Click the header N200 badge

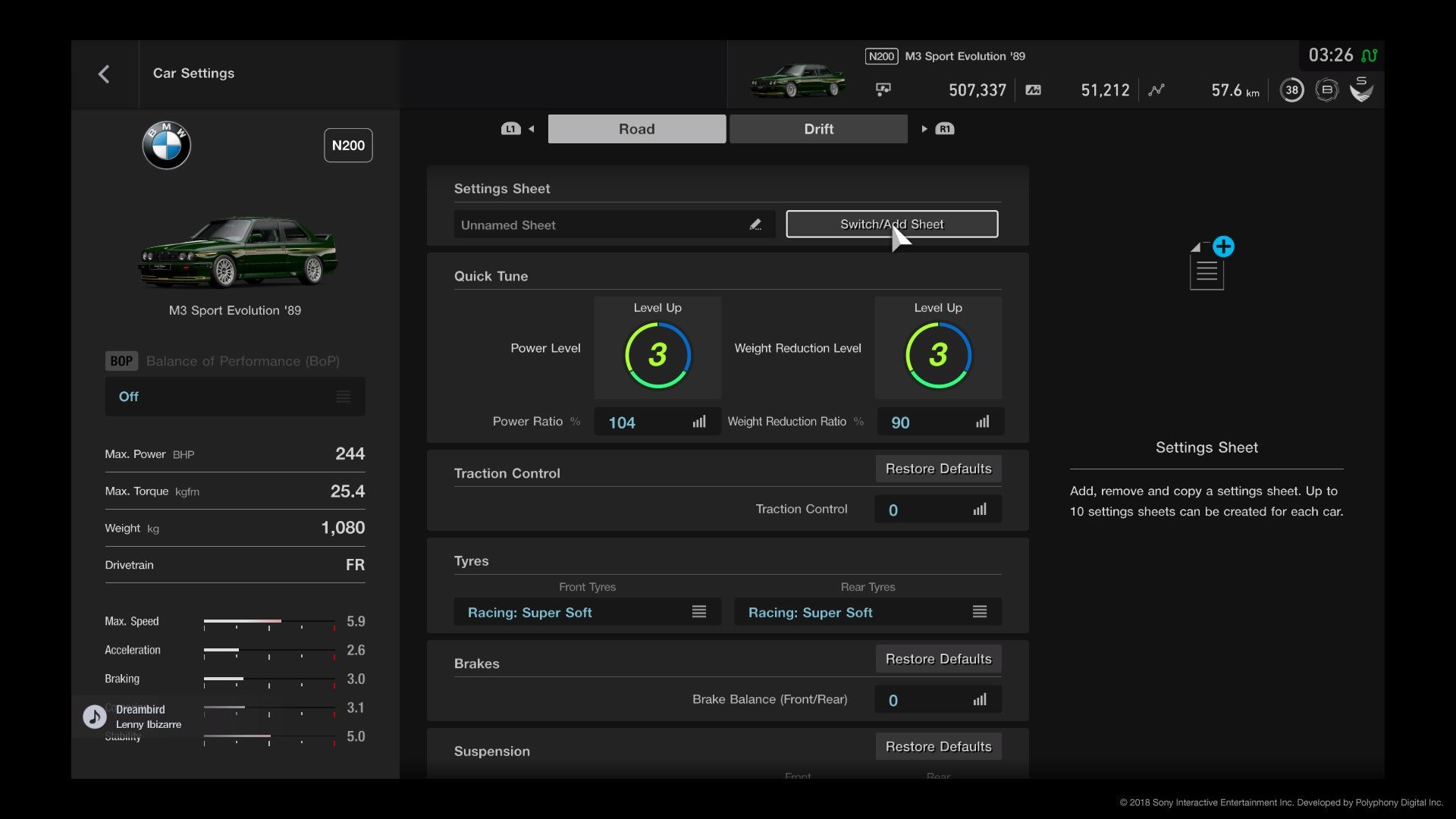pyautogui.click(x=881, y=56)
